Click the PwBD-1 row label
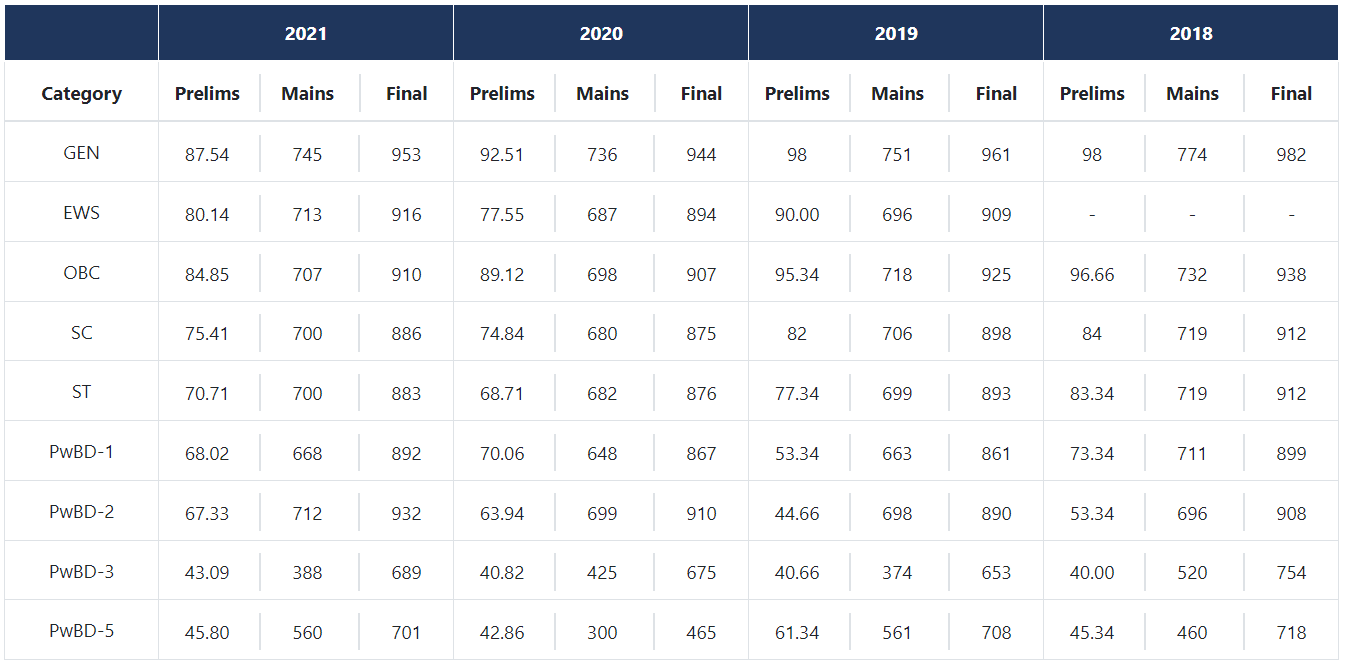The height and width of the screenshot is (662, 1346). [x=81, y=452]
